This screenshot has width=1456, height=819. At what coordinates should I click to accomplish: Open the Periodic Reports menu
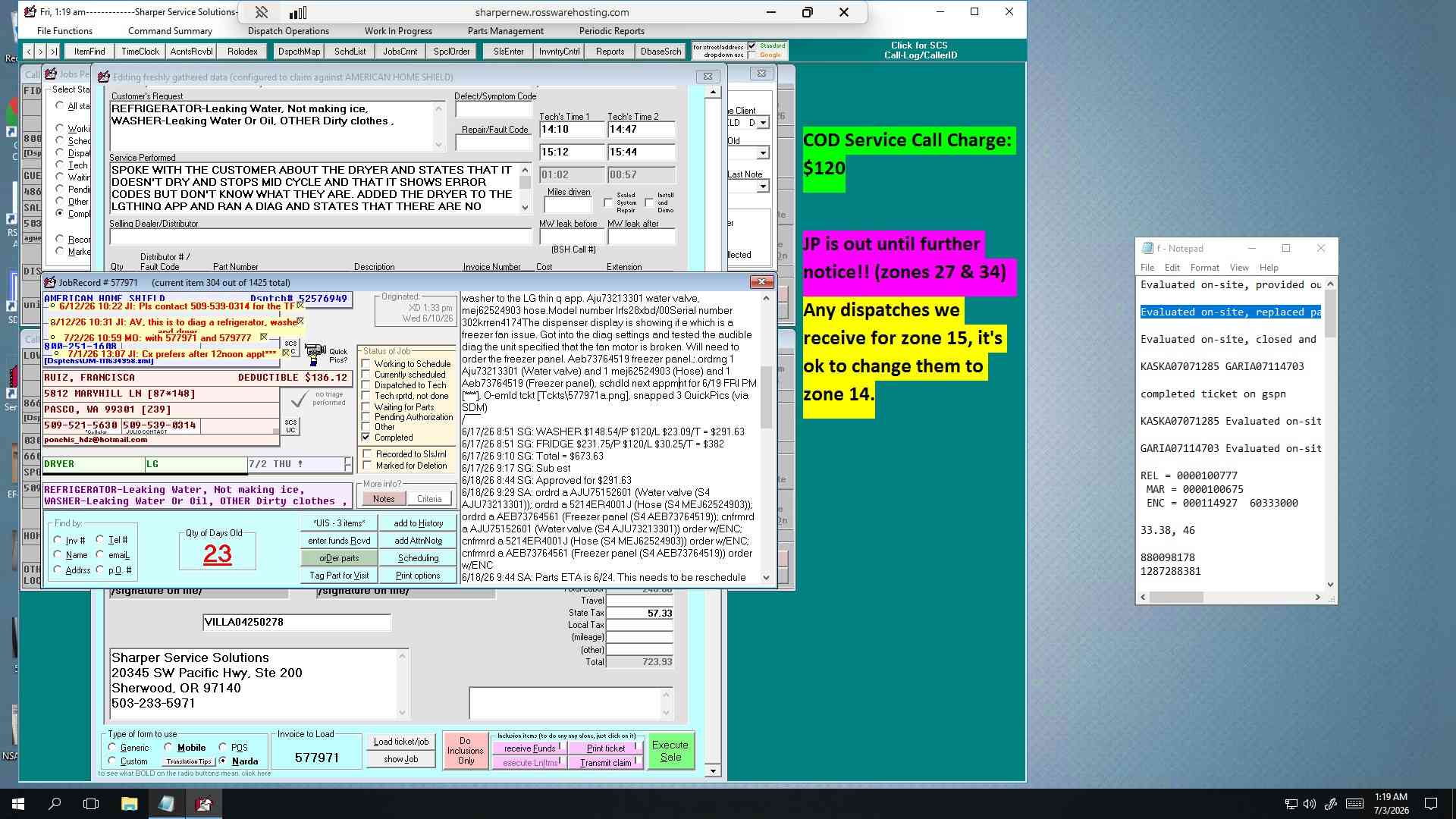click(x=611, y=31)
